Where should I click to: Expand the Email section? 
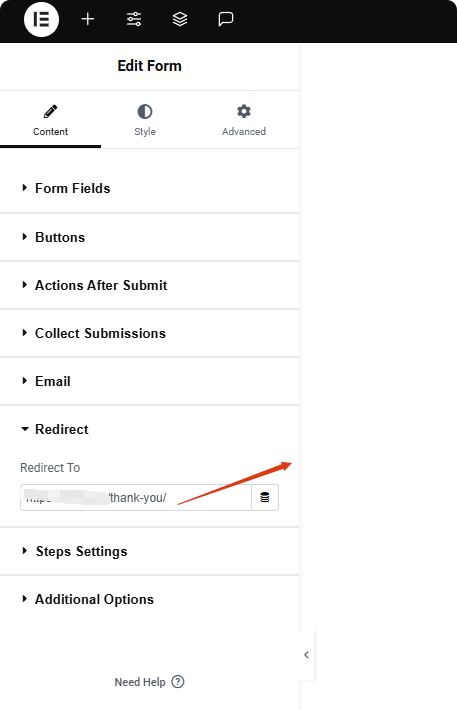(149, 381)
